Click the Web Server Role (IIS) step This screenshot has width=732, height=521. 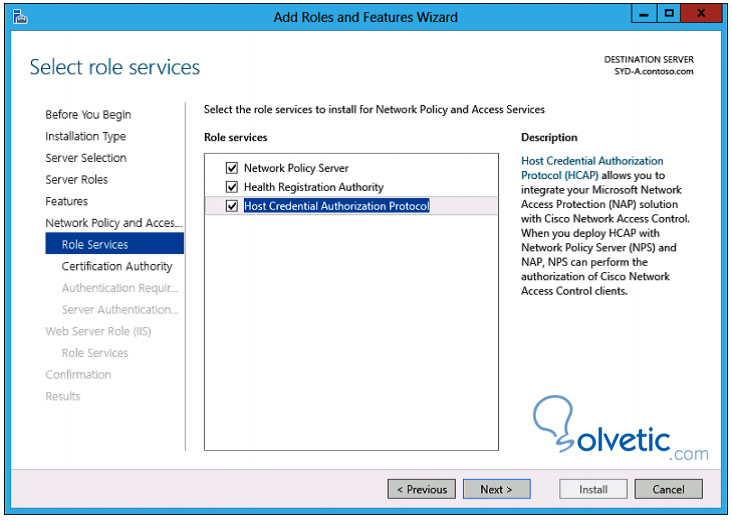tap(98, 331)
